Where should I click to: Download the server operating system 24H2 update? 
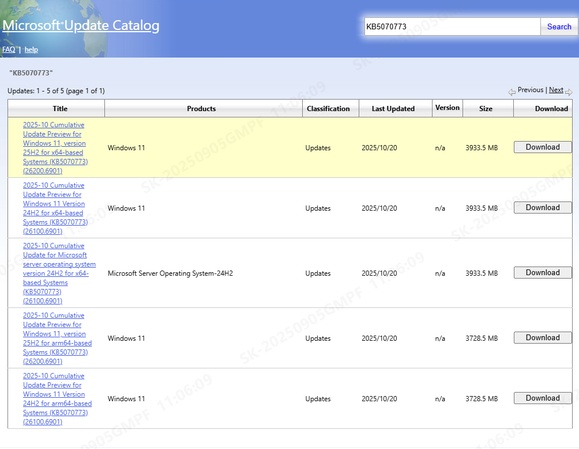pyautogui.click(x=542, y=273)
